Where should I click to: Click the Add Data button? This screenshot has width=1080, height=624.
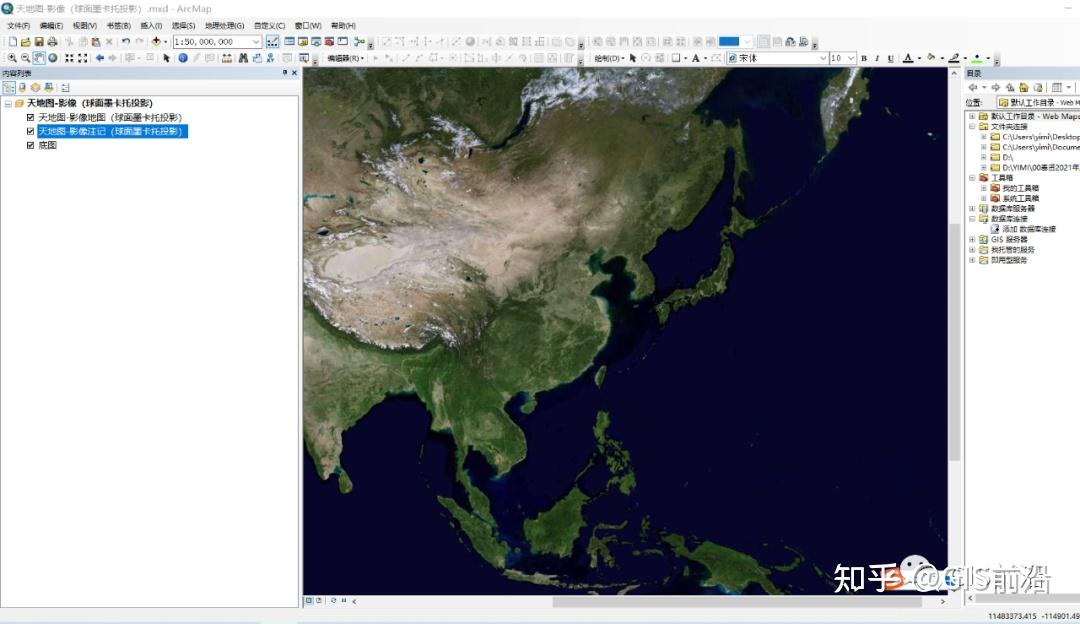pyautogui.click(x=156, y=42)
